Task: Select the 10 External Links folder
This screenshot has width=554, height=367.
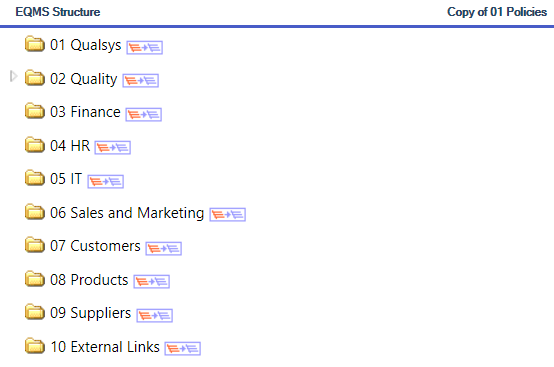Action: (105, 347)
